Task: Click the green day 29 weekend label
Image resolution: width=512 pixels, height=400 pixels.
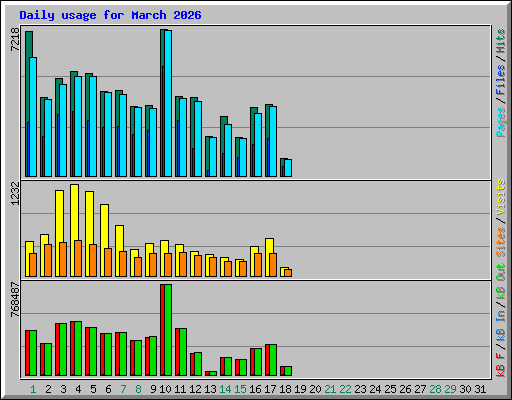Action: coord(450,389)
